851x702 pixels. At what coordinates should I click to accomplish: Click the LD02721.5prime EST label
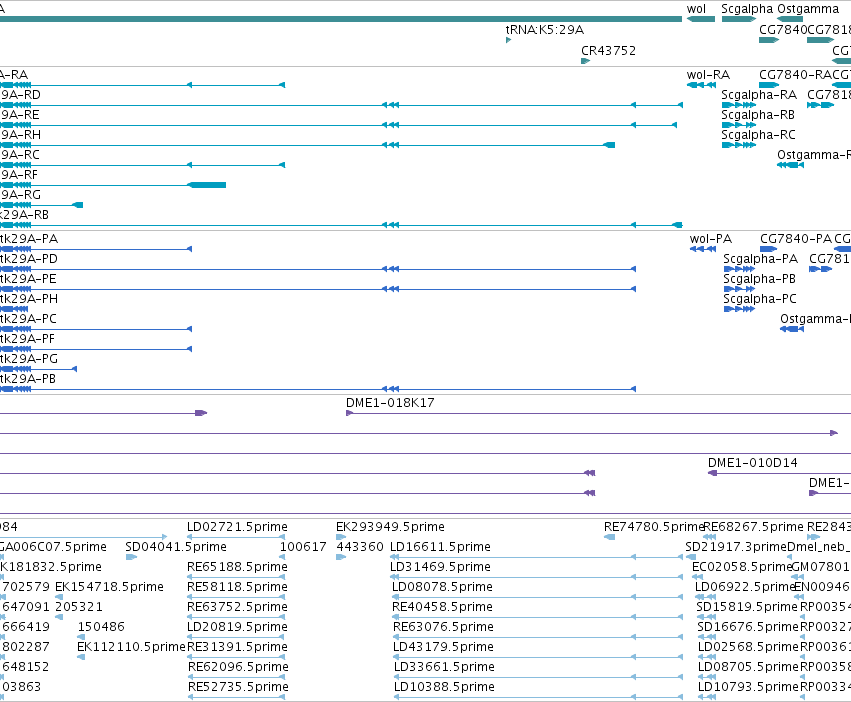click(237, 527)
